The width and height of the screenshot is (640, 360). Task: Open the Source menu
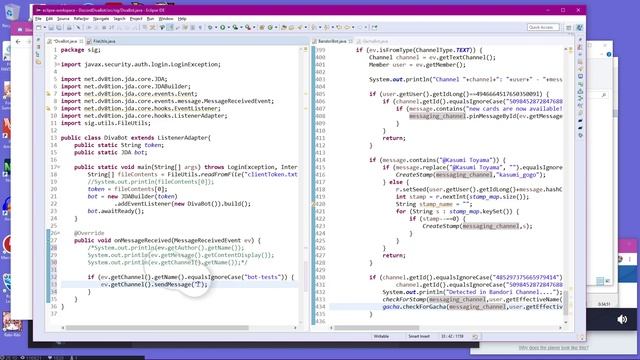click(x=63, y=19)
